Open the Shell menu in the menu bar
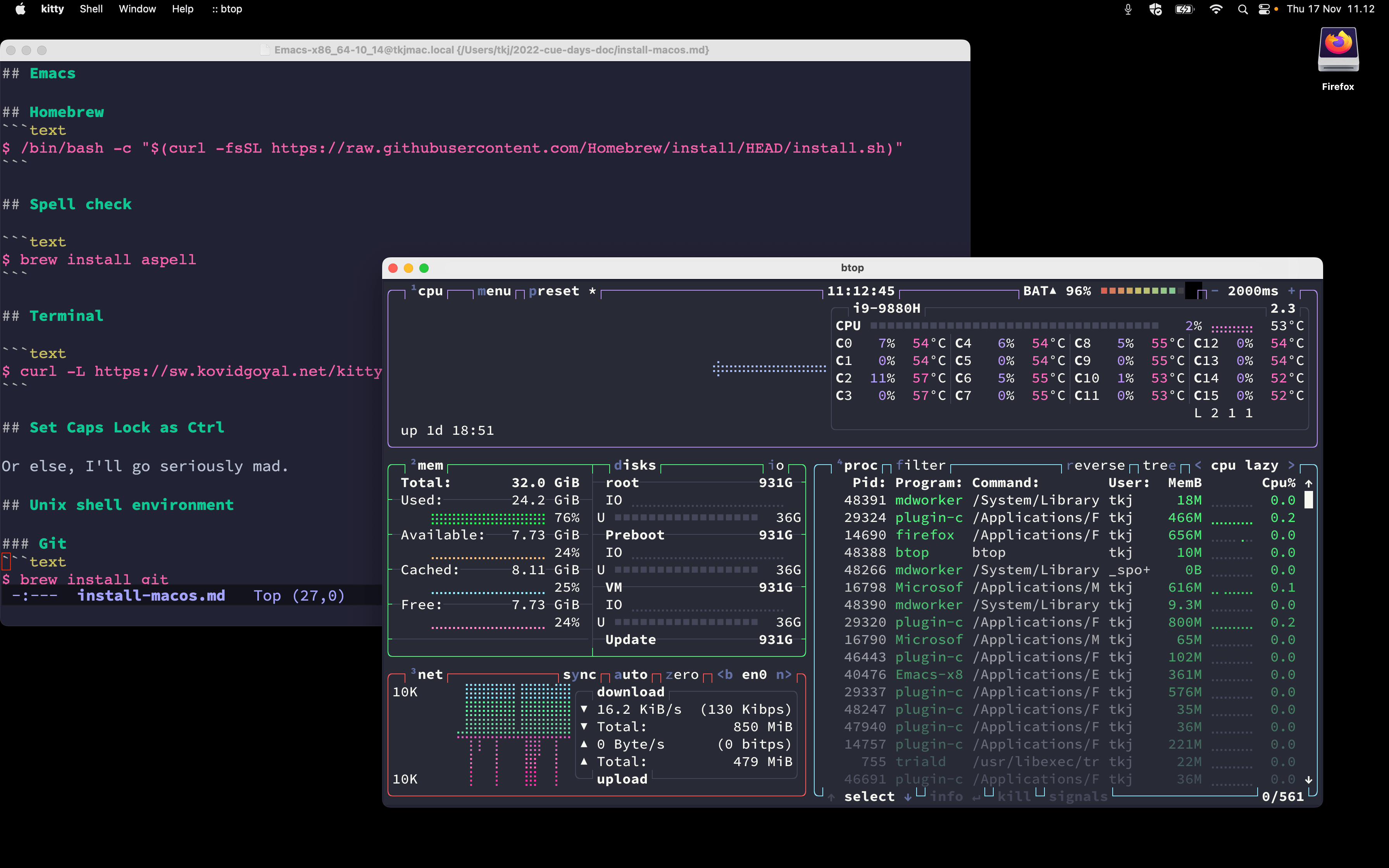Viewport: 1389px width, 868px height. point(91,9)
